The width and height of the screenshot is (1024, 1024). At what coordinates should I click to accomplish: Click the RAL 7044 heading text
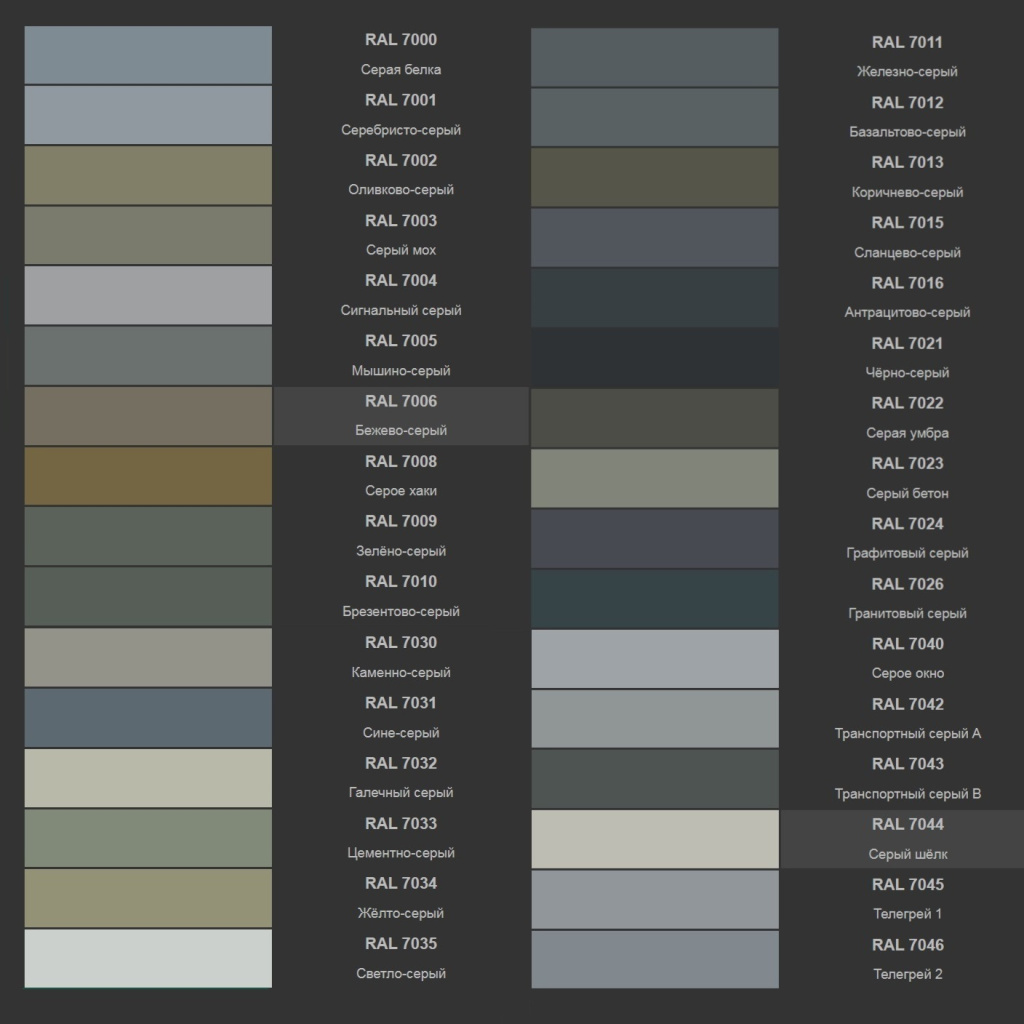point(908,824)
